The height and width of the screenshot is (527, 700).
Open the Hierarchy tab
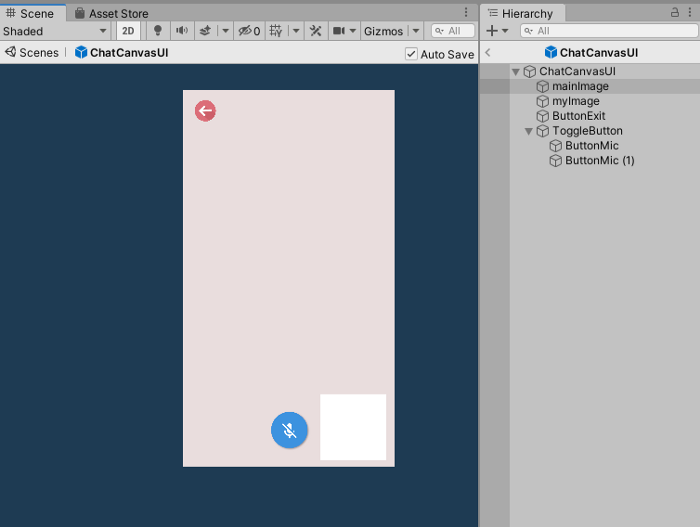(x=521, y=13)
